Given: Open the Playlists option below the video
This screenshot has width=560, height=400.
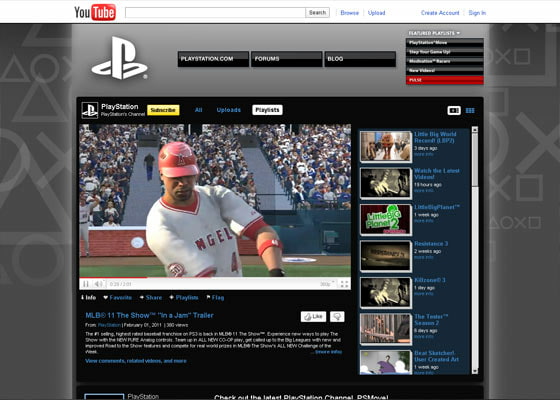Looking at the screenshot, I should click(184, 298).
